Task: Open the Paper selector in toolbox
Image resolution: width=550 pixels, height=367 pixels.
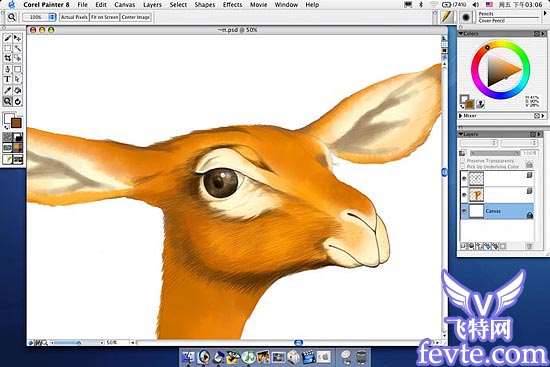Action: [x=7, y=137]
